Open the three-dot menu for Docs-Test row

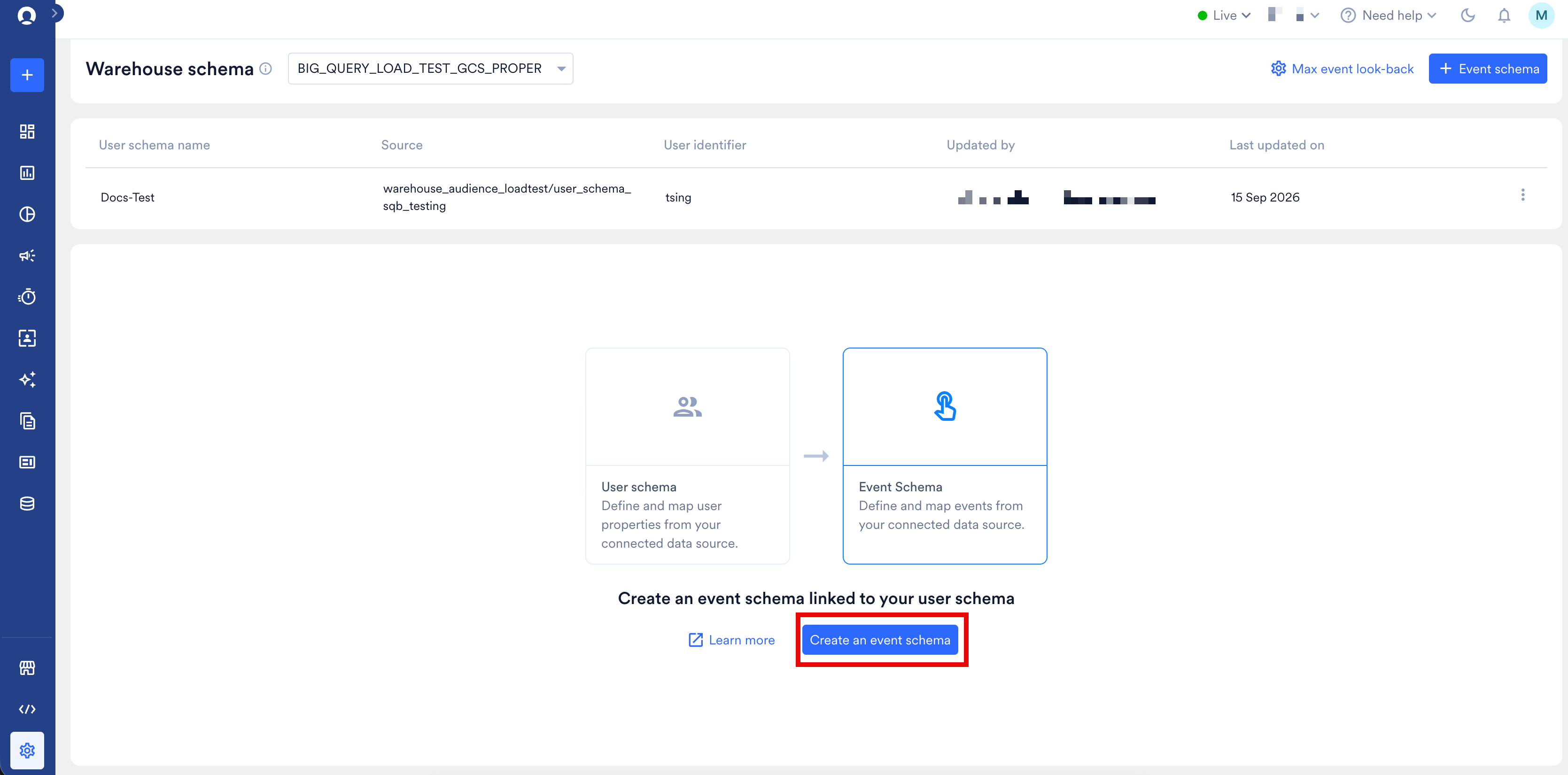(x=1523, y=195)
